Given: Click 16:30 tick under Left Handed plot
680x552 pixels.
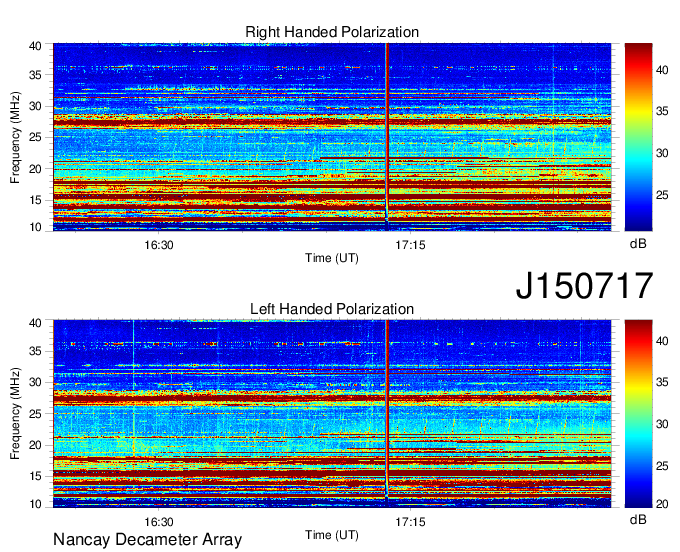Looking at the screenshot, I should (159, 522).
